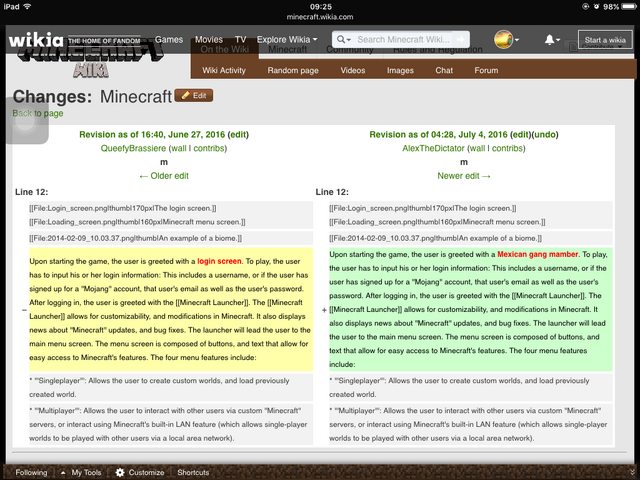Go to Older edit

[164, 176]
